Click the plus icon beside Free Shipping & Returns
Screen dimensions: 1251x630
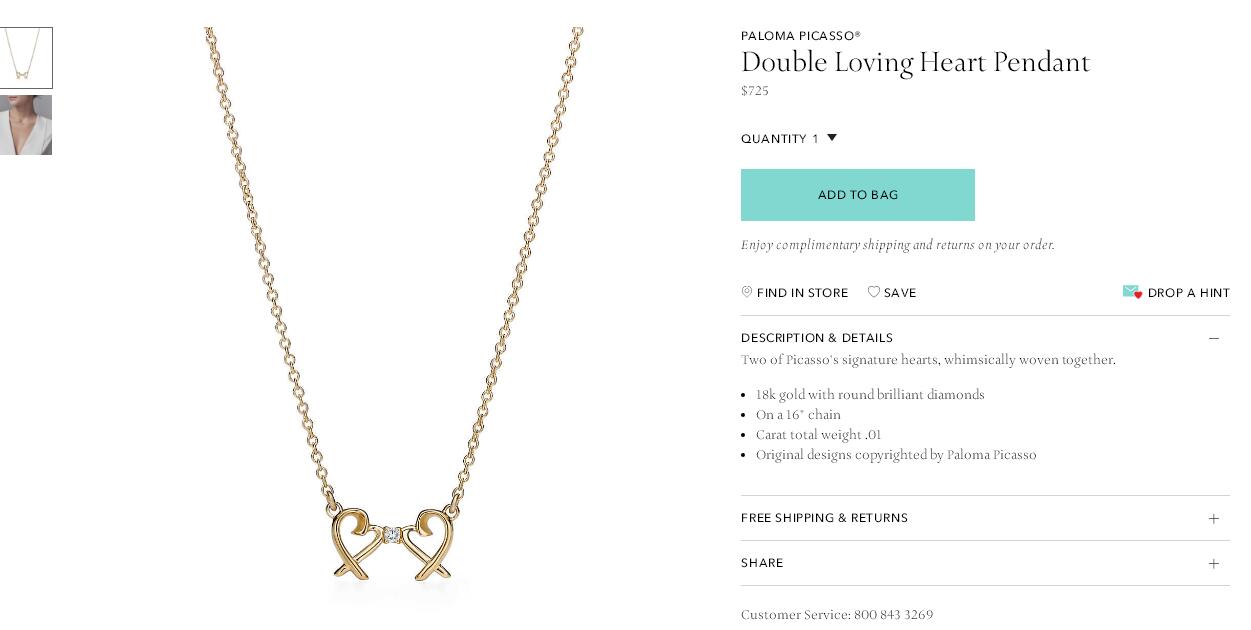click(x=1213, y=518)
